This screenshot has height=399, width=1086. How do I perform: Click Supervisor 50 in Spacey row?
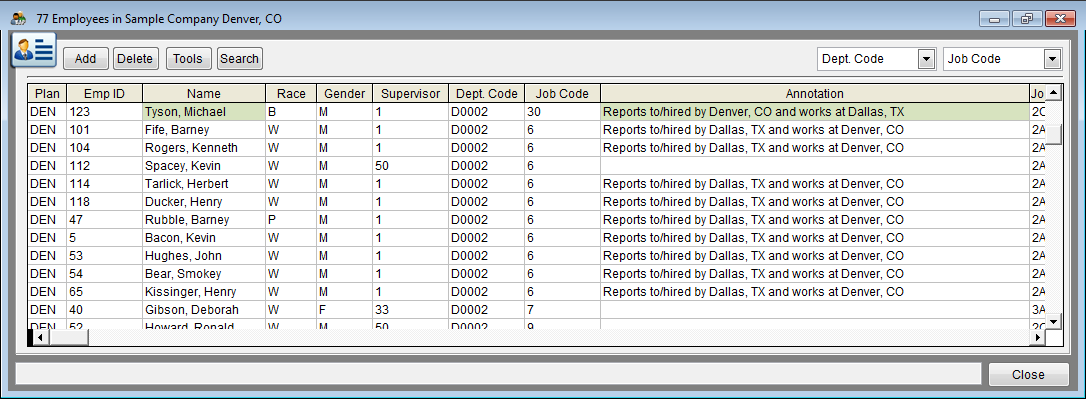coord(410,166)
